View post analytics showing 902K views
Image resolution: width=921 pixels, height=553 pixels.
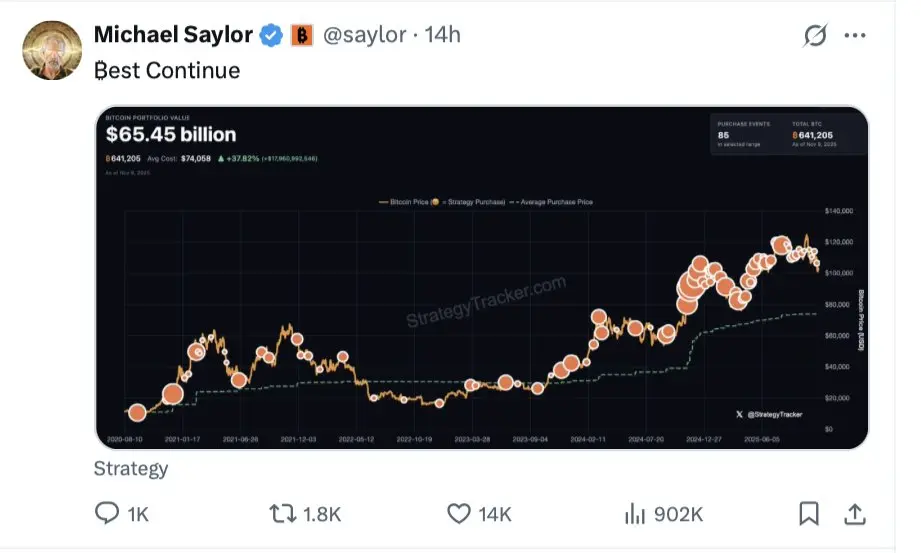634,514
